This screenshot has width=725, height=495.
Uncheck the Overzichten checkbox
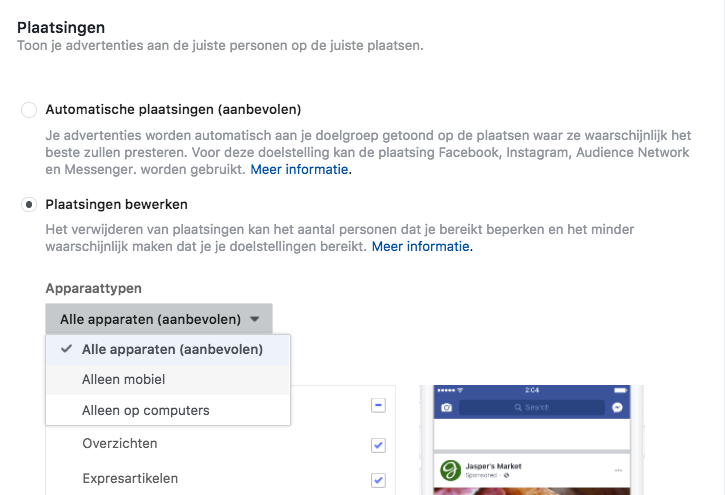tap(378, 445)
